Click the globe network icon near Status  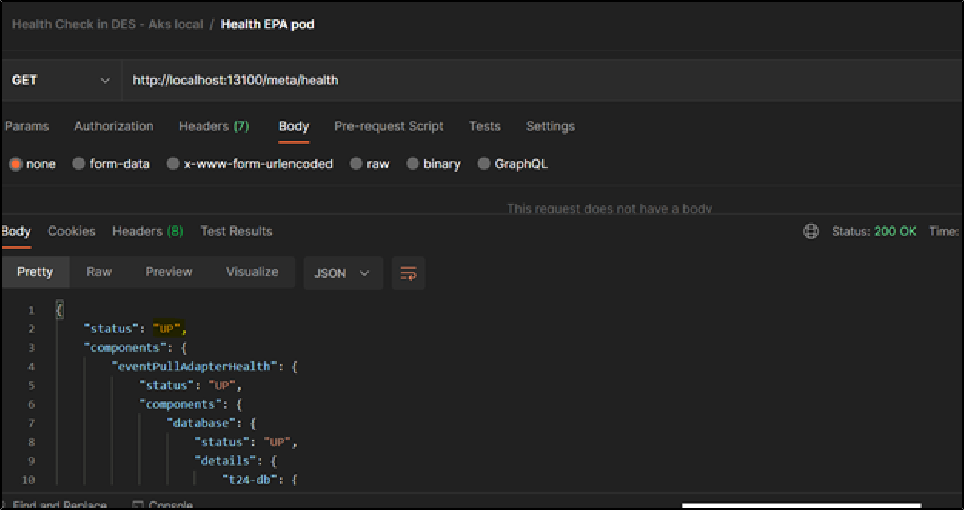click(811, 231)
